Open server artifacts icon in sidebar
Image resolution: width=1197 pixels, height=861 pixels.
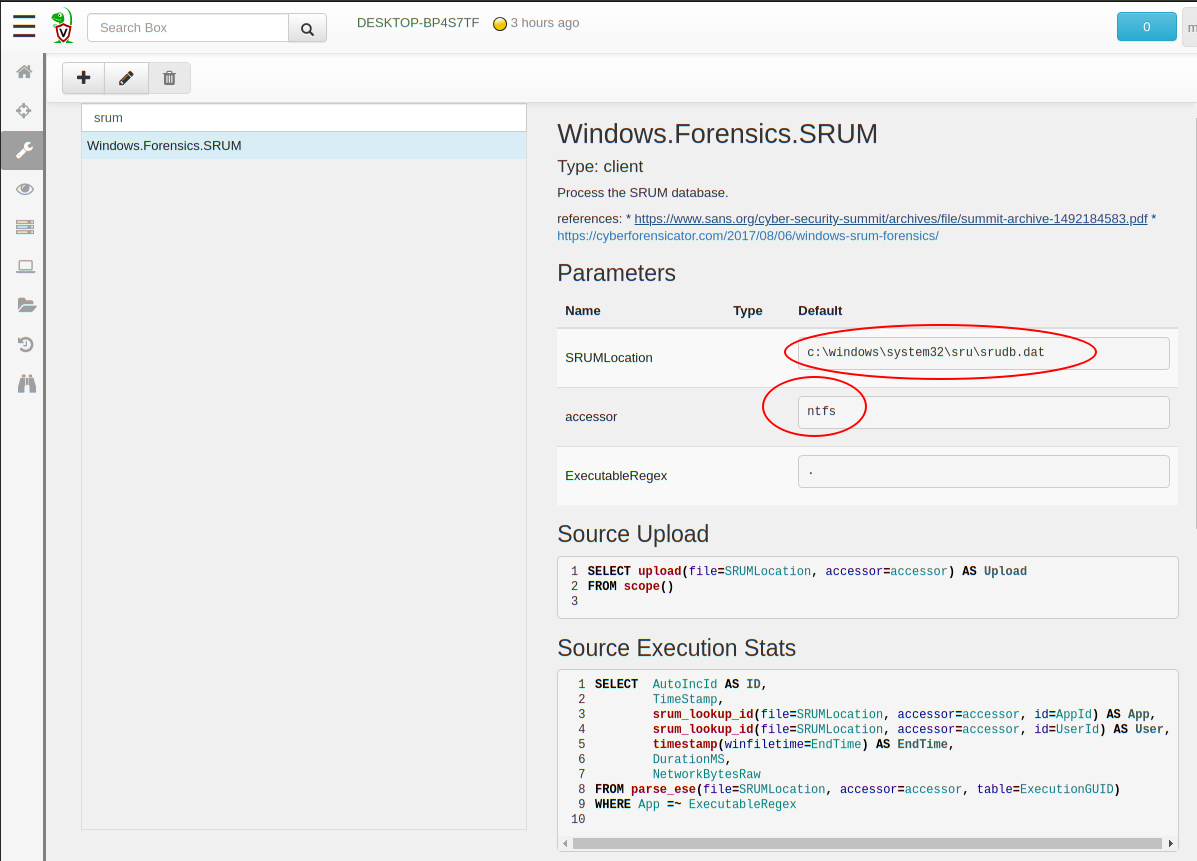pos(25,228)
